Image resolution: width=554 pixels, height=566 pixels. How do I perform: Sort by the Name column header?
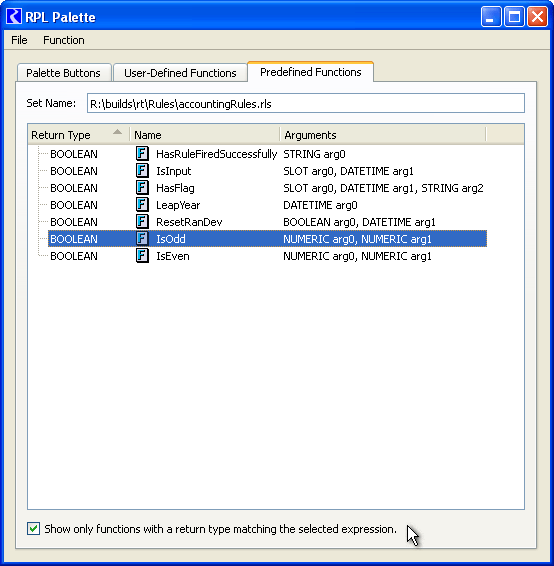(204, 135)
